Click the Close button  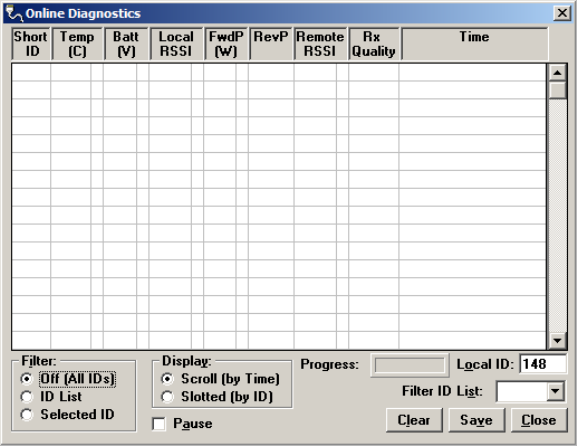coord(539,420)
